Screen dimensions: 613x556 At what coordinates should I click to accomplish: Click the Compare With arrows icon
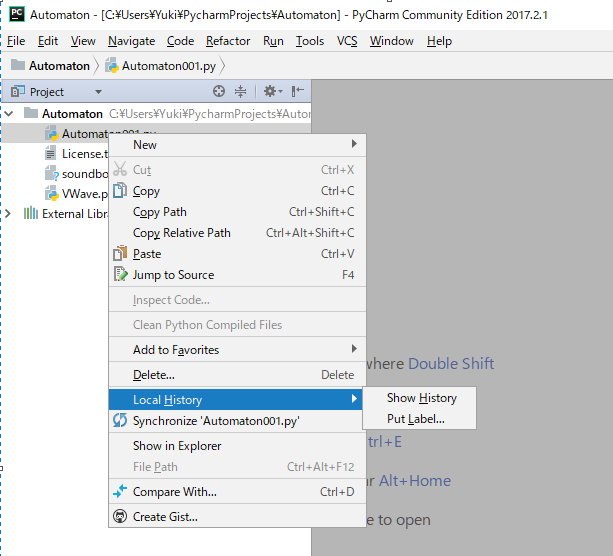coord(120,491)
